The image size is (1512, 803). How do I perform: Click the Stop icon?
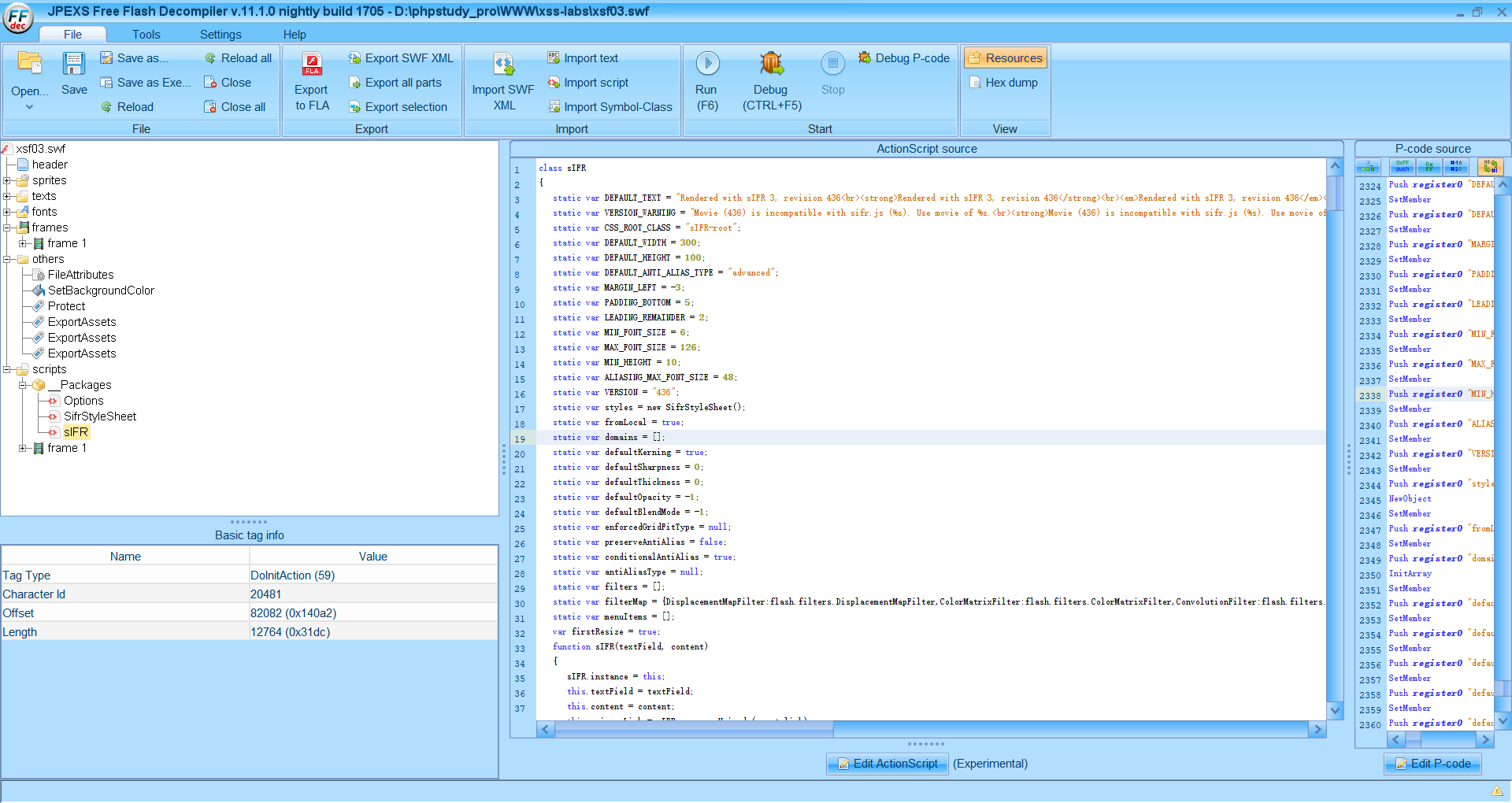[x=833, y=63]
